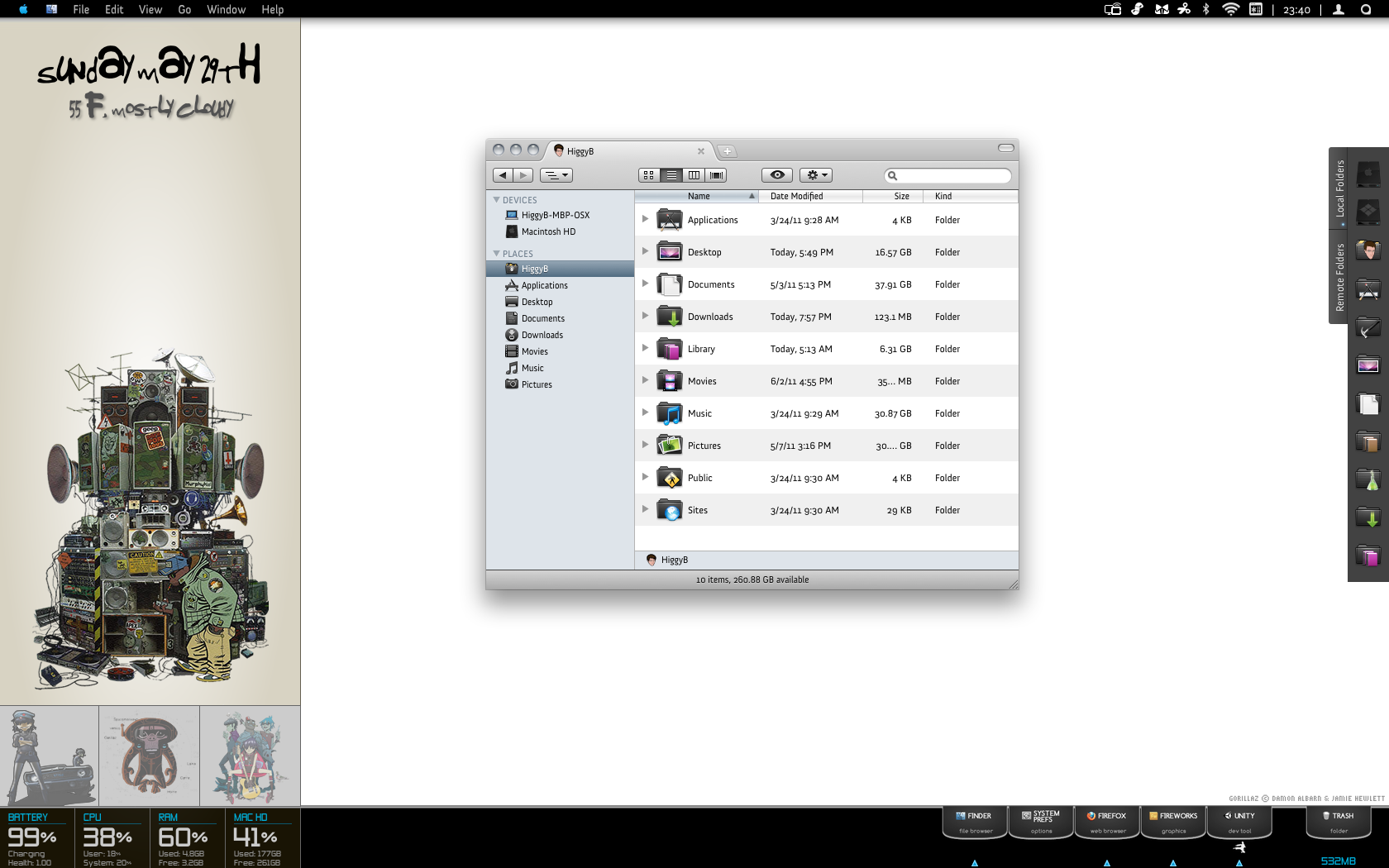Collapse the PLACES sidebar section
The image size is (1389, 868).
[496, 254]
